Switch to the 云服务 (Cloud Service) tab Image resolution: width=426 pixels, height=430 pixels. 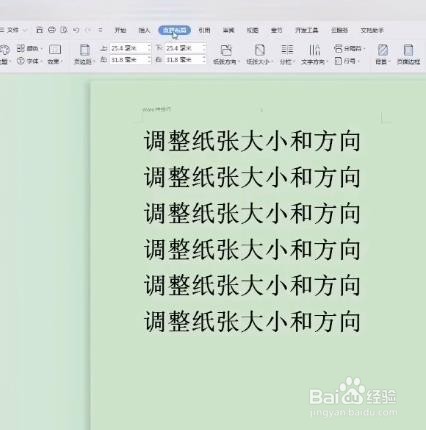click(x=339, y=30)
